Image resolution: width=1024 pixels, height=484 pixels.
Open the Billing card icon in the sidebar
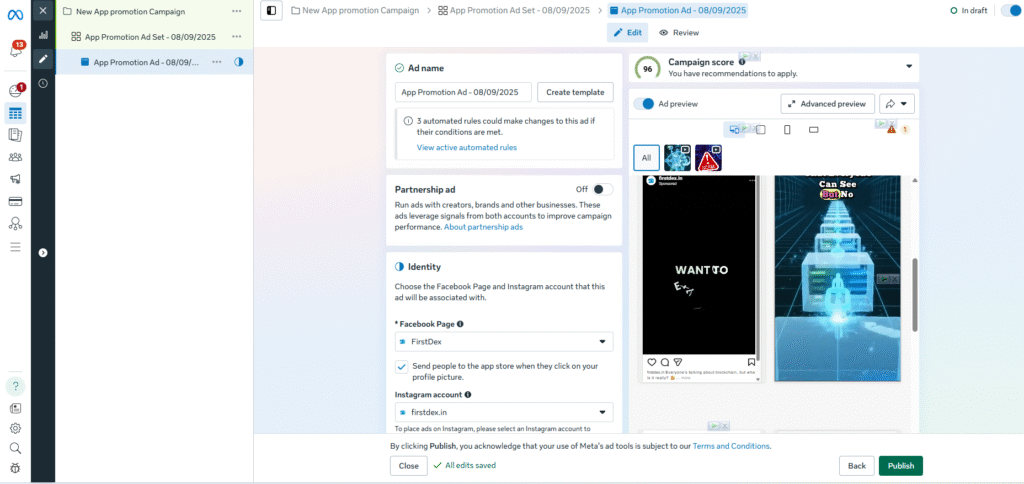click(16, 201)
